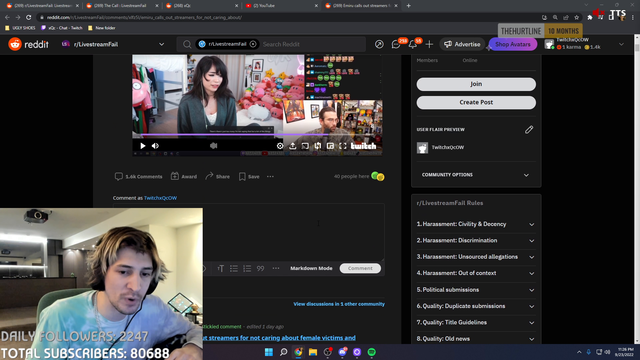
Task: Open the UGLY SHOES bookmark folder
Action: pos(20,28)
